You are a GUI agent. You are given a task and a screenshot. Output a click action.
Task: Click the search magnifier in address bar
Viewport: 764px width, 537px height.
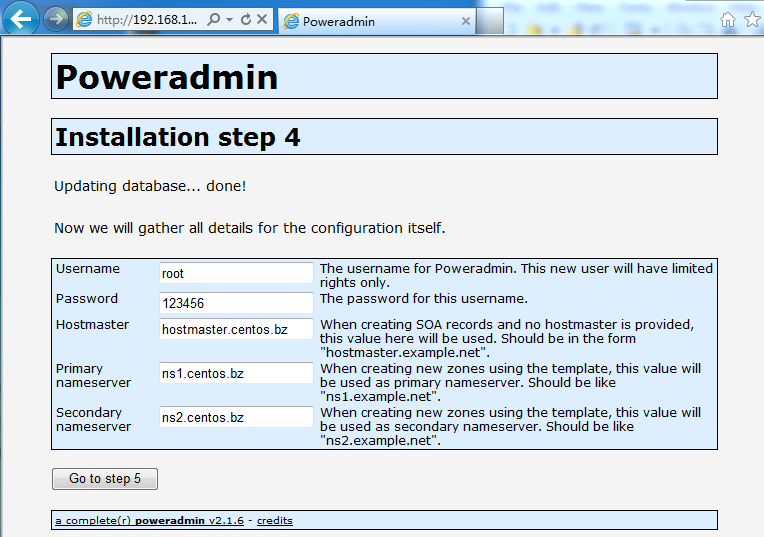213,19
